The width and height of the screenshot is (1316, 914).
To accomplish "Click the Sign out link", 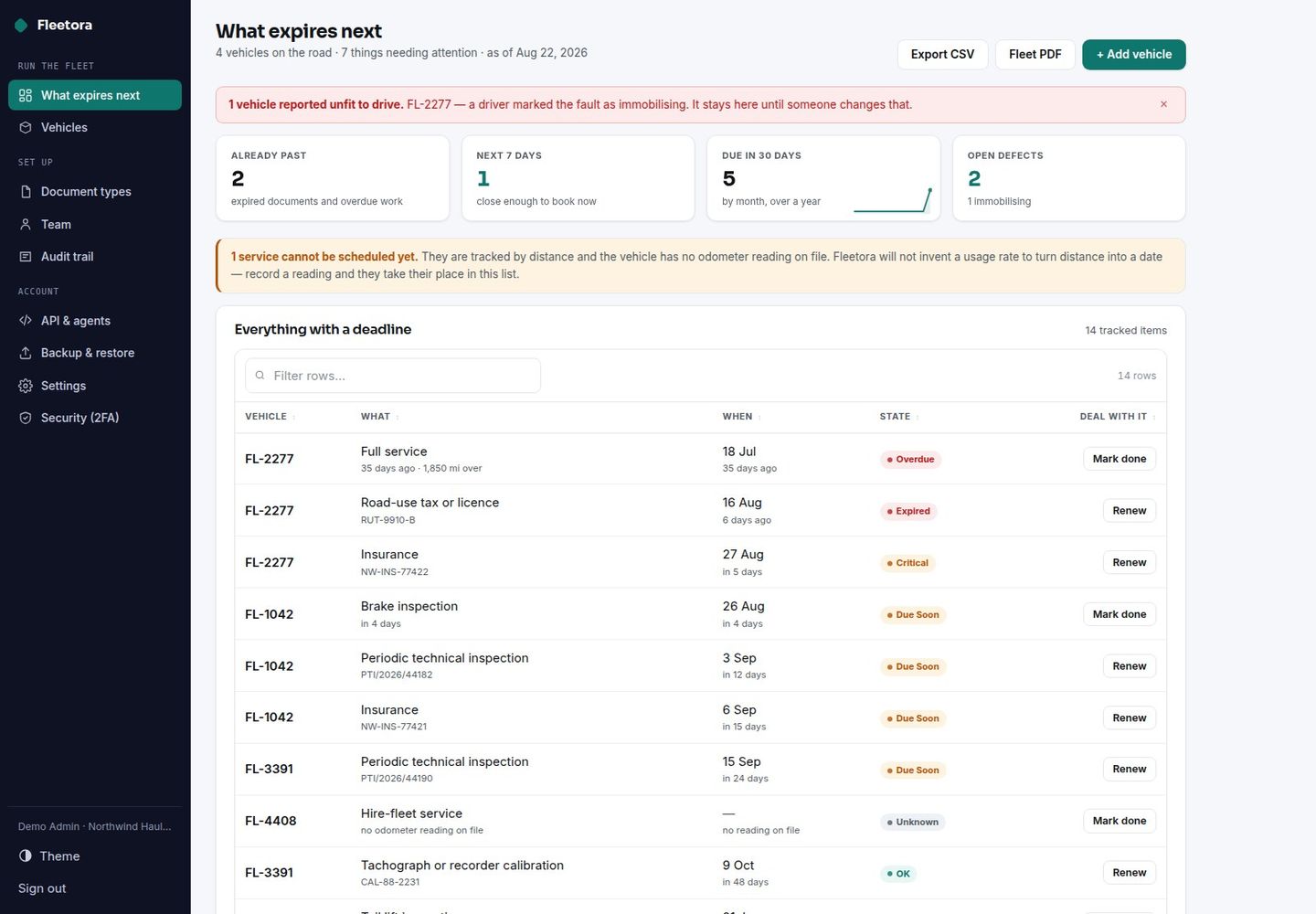I will click(x=42, y=888).
